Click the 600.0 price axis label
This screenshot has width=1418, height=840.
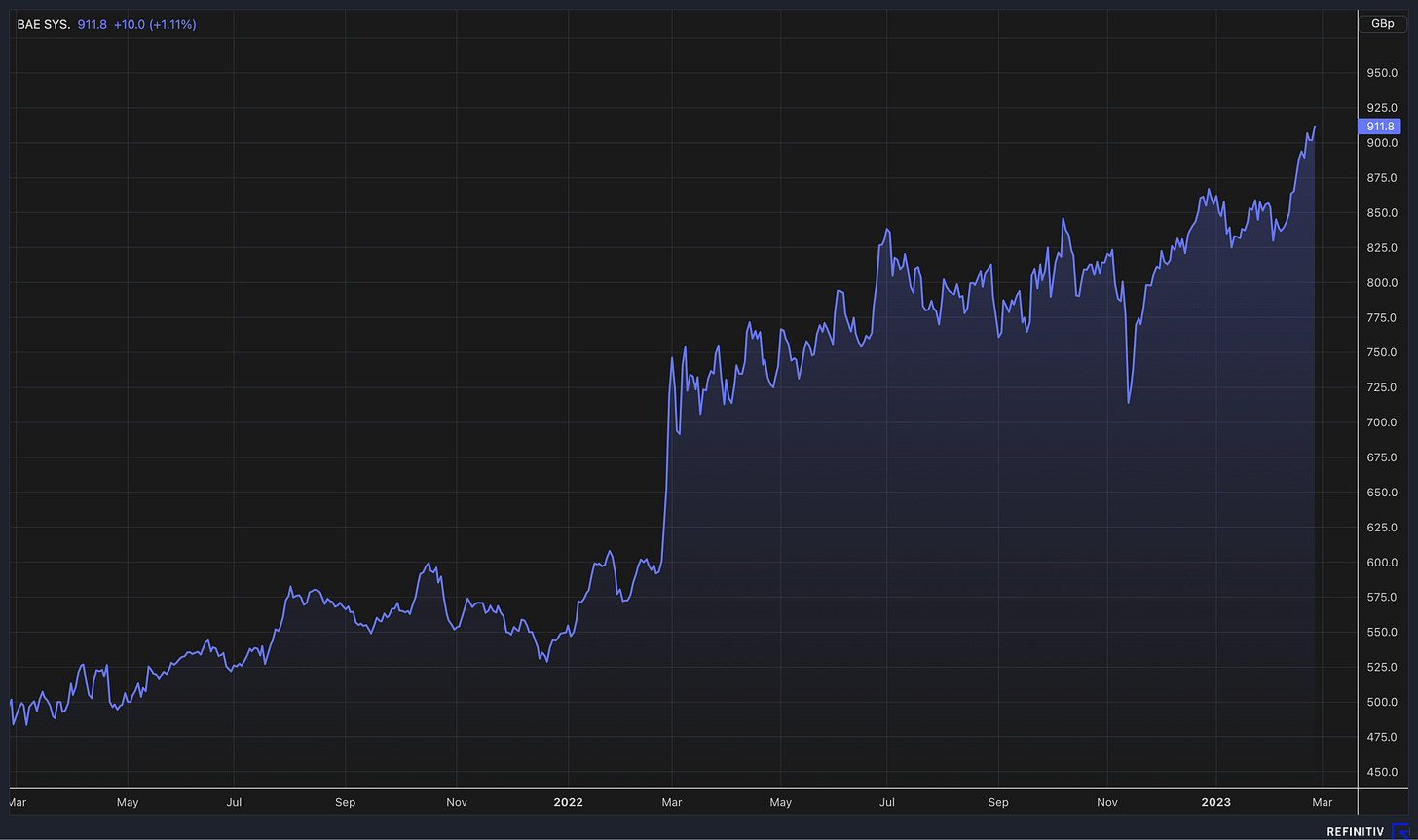1382,563
